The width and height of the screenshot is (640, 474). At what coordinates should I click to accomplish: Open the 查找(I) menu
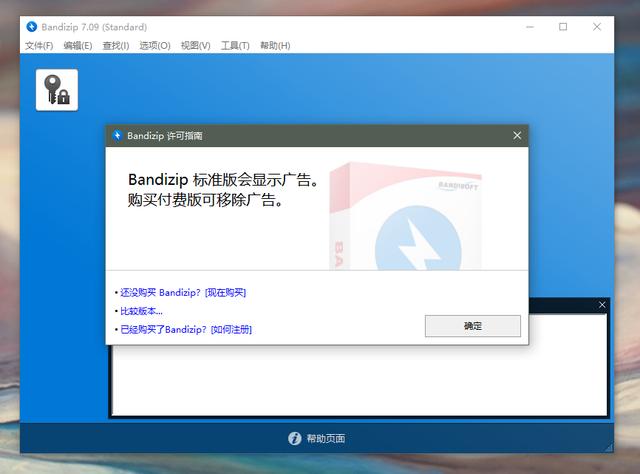[116, 45]
